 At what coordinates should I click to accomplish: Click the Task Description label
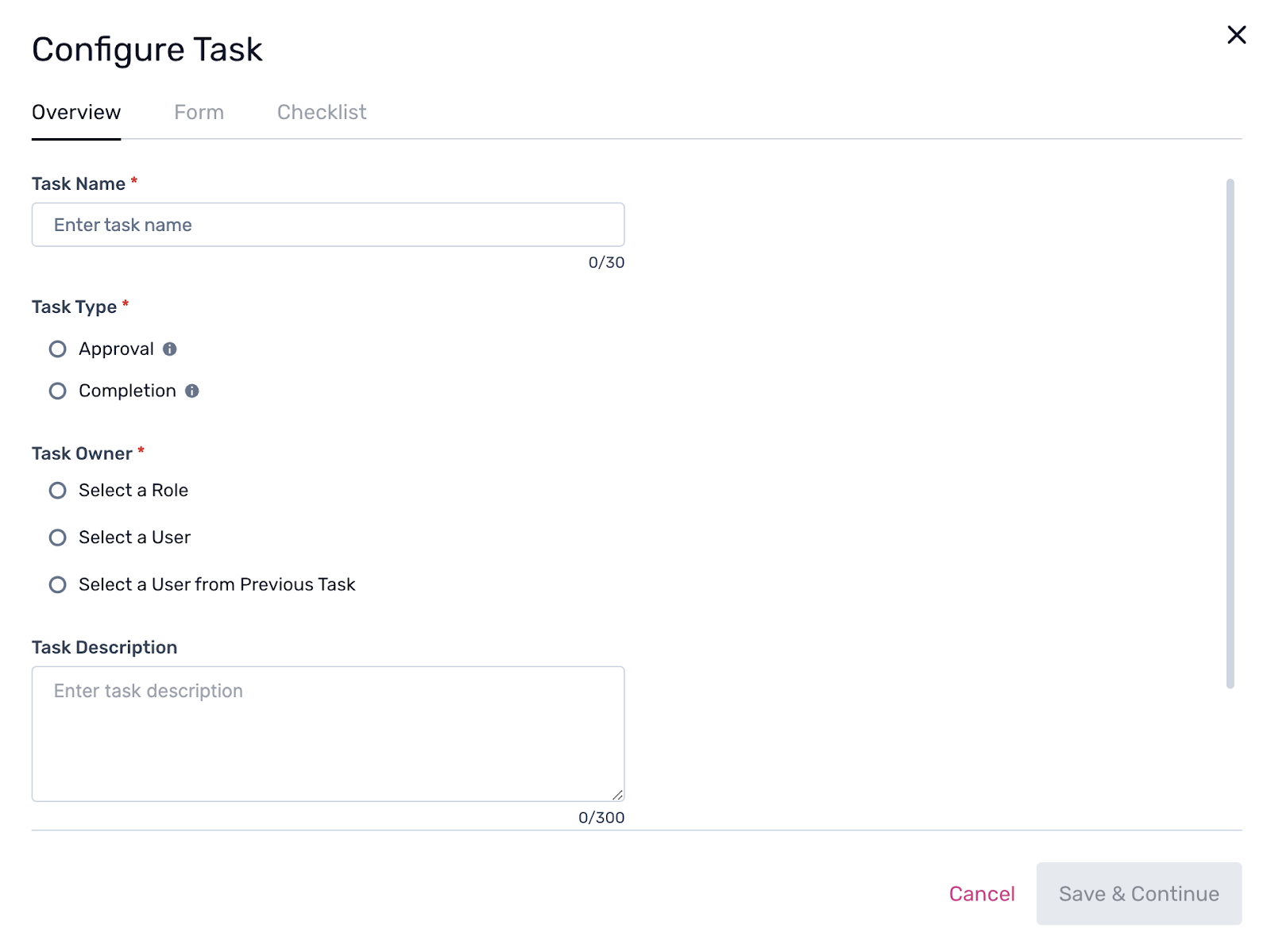click(104, 648)
